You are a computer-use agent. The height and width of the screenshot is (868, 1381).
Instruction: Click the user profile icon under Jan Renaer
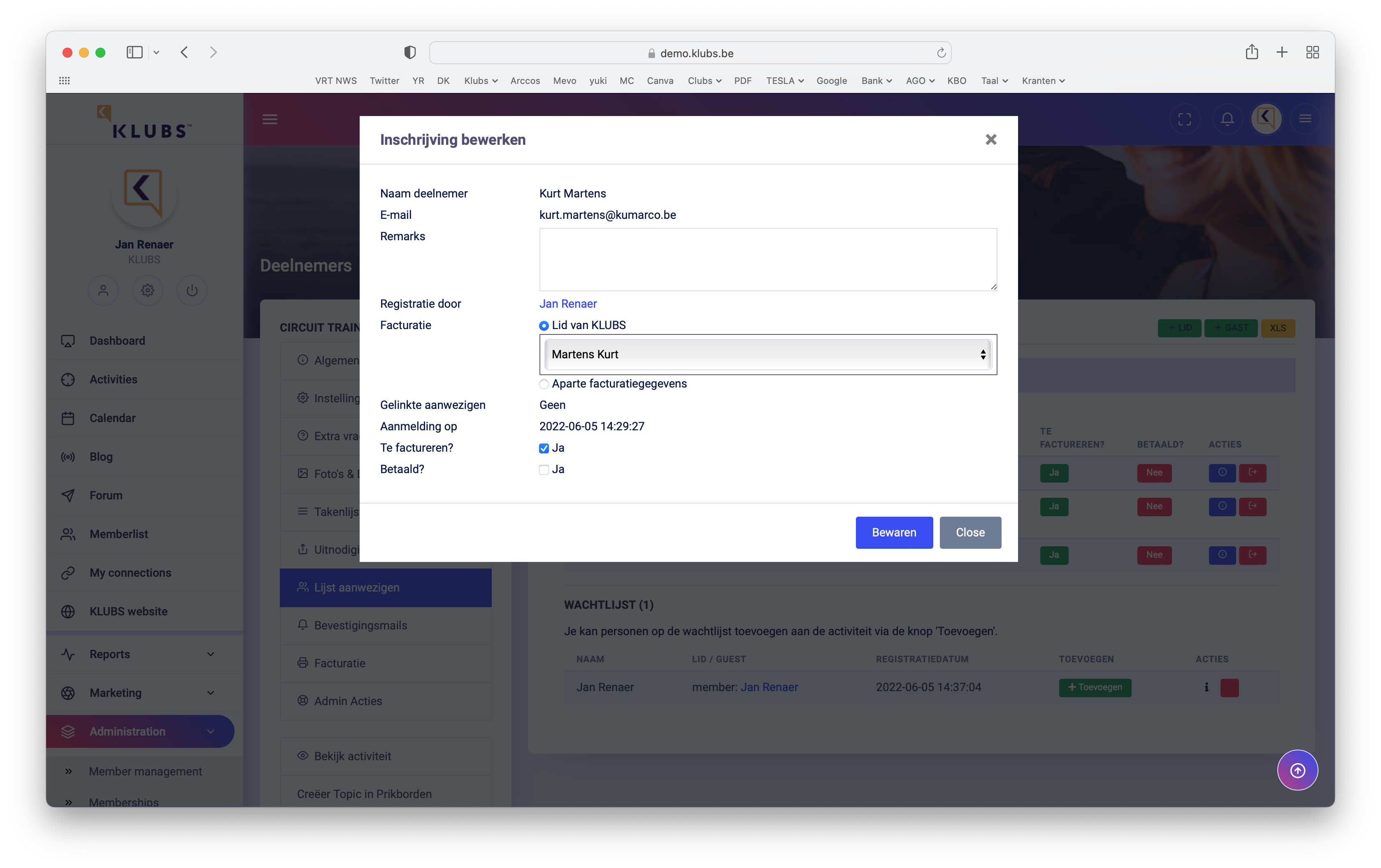tap(103, 290)
